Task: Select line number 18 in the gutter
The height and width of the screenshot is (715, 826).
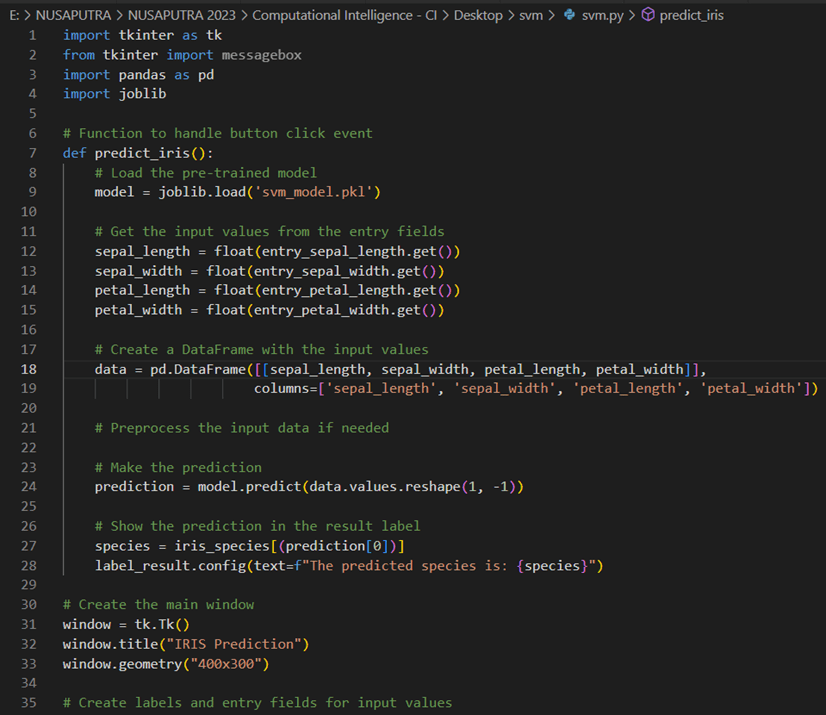Action: [28, 369]
